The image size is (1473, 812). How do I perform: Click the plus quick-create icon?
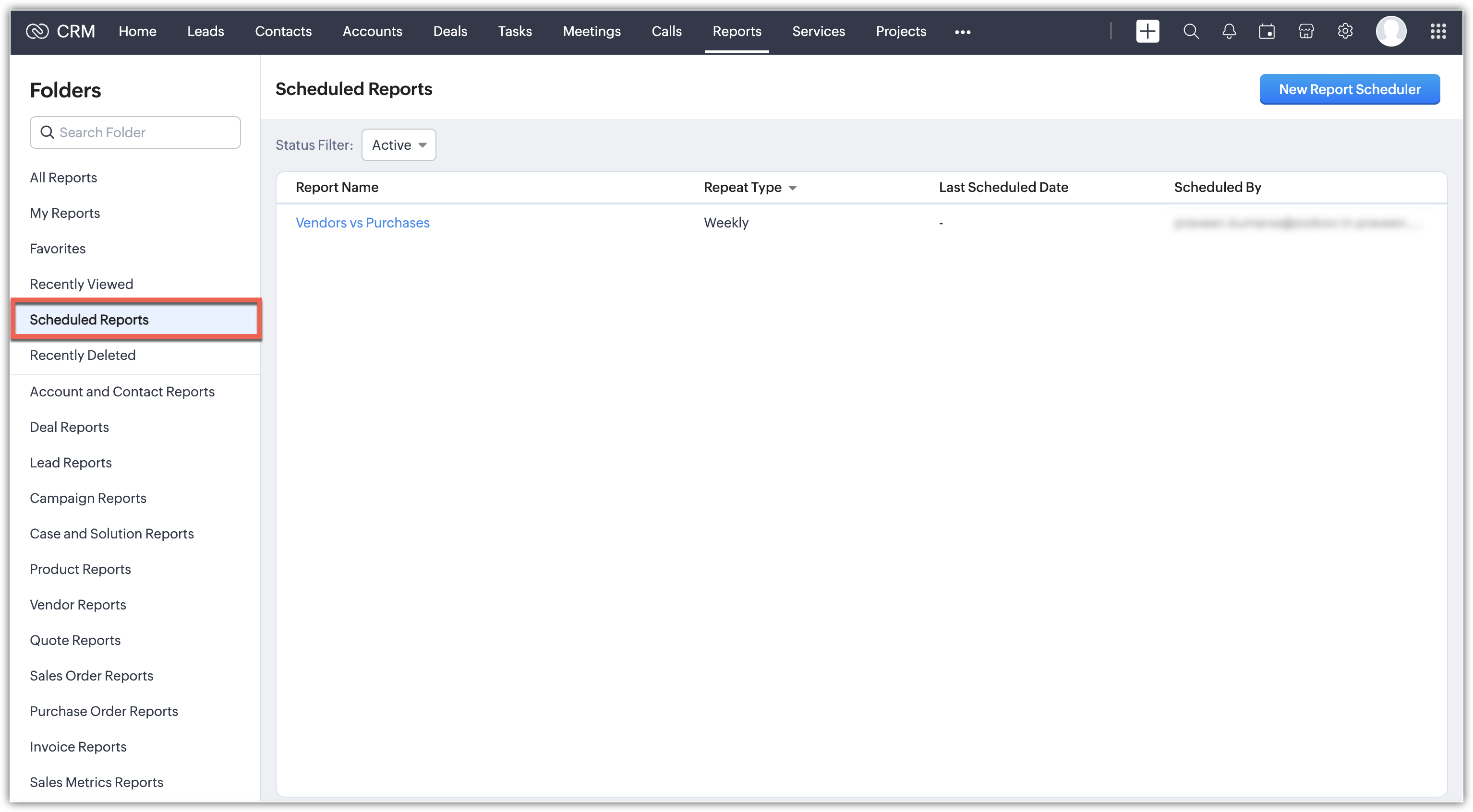tap(1147, 31)
